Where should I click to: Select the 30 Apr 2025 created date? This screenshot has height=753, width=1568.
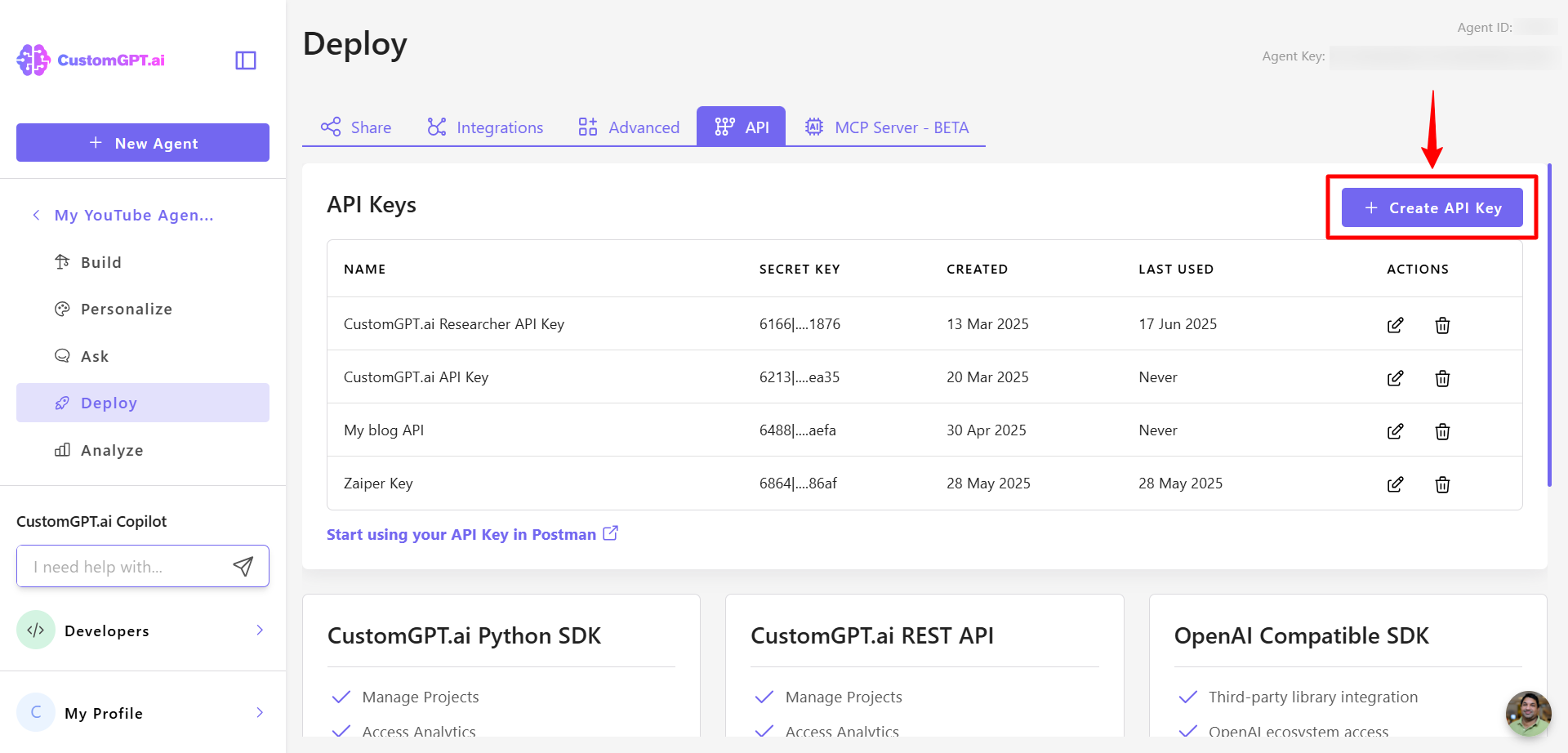click(987, 430)
